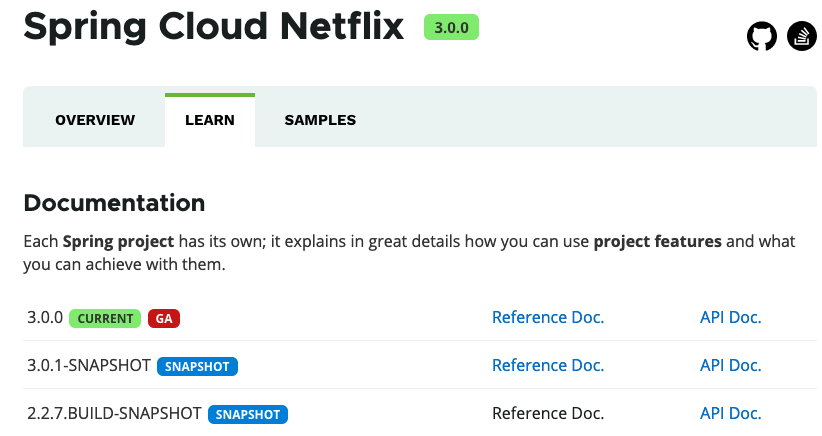This screenshot has height=436, width=822.
Task: Click the SNAPSHOT badge next to 2.2.7.BUILD-SNAPSHOT
Action: [247, 415]
